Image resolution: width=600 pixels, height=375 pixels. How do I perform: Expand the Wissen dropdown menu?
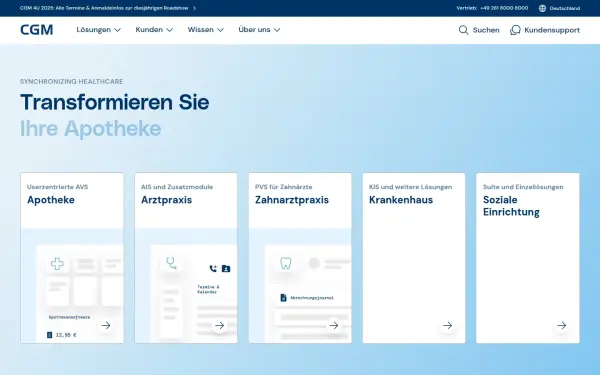(x=205, y=29)
